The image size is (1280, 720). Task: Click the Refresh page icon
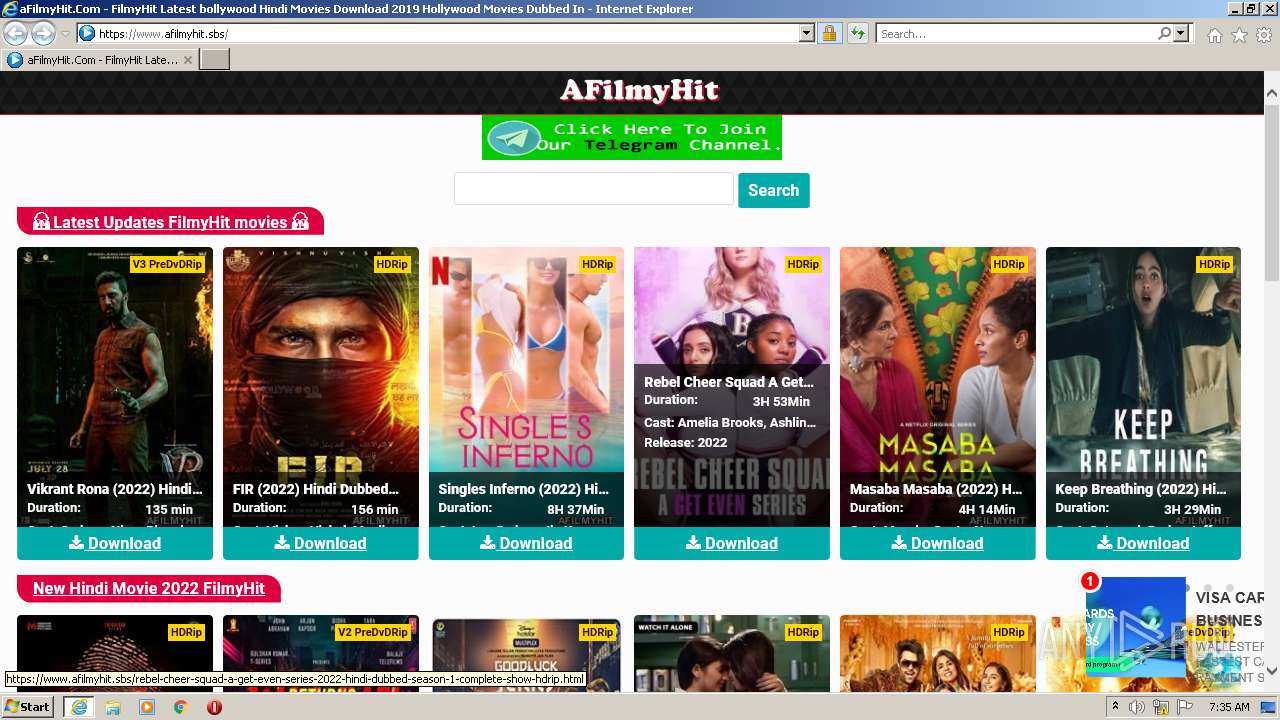tap(857, 33)
